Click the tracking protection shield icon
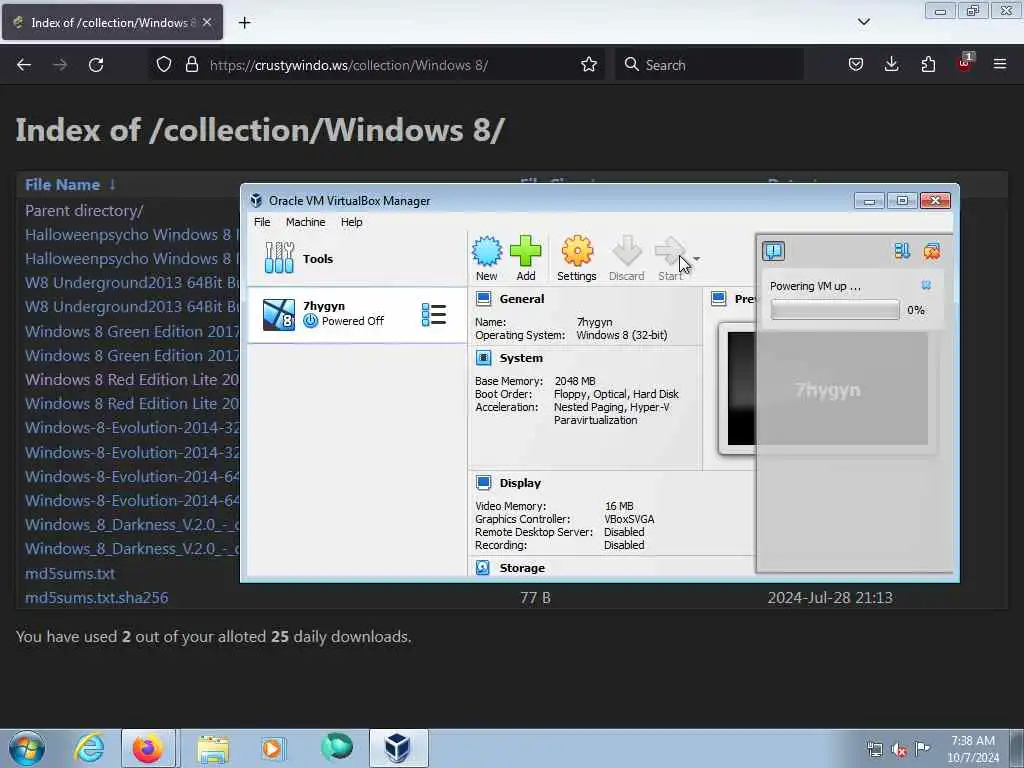The image size is (1024, 768). click(x=164, y=65)
